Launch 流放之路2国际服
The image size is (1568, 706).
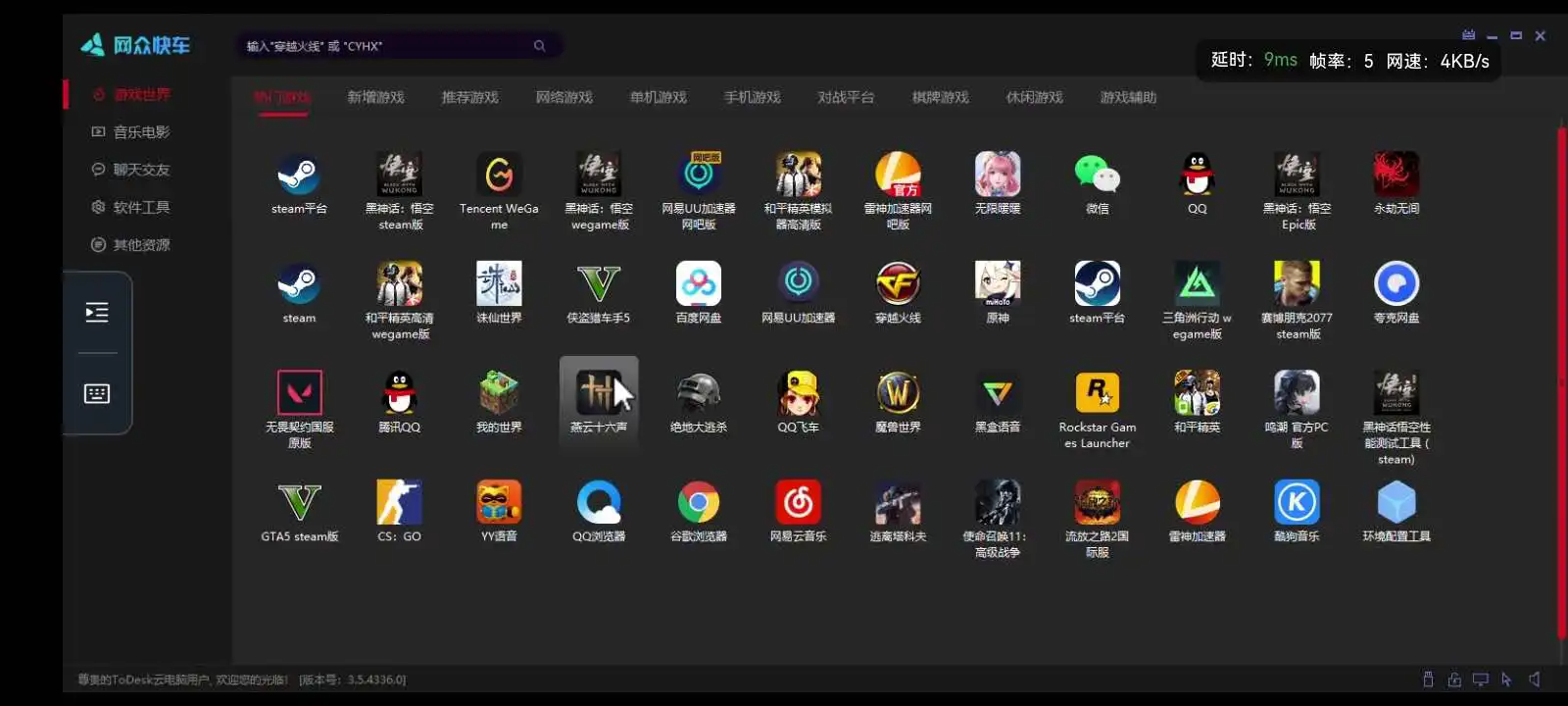coord(1098,503)
